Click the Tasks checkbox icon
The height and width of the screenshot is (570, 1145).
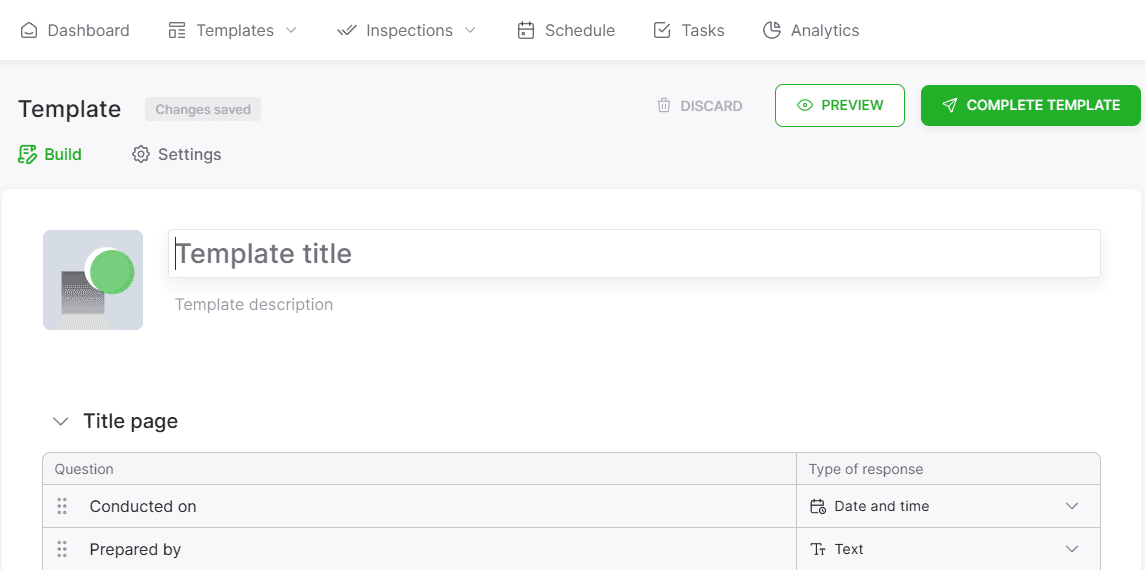[662, 31]
